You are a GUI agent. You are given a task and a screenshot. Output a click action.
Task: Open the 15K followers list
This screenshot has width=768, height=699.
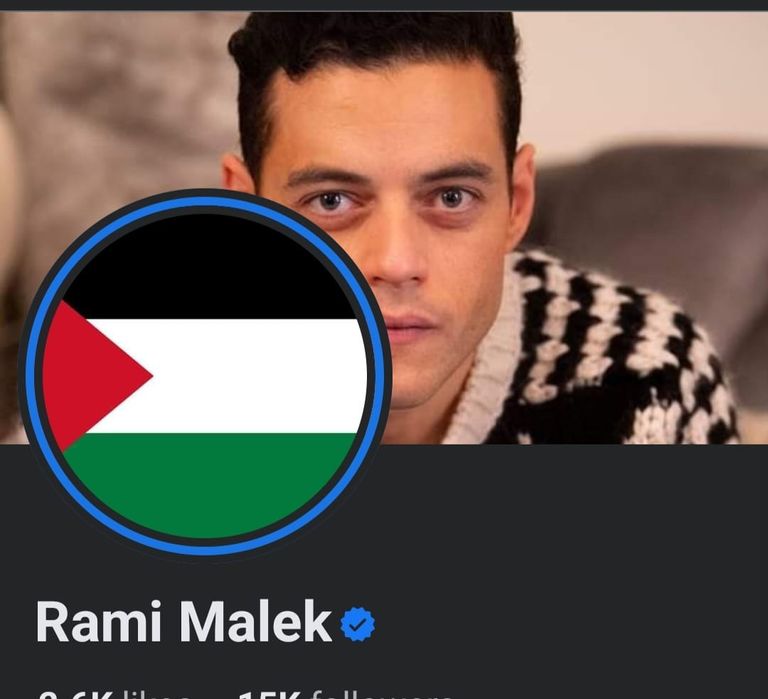point(343,694)
